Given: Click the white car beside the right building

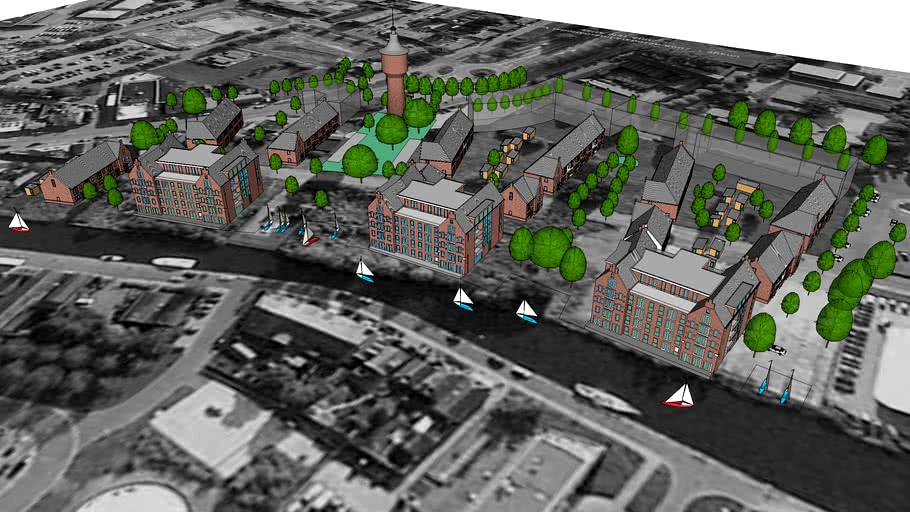Looking at the screenshot, I should (x=777, y=349).
